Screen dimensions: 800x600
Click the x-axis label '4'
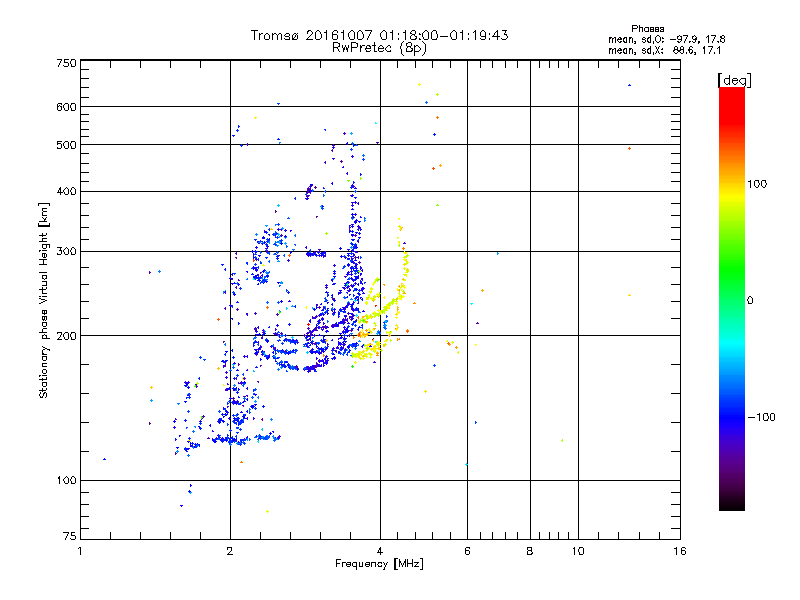pos(380,551)
